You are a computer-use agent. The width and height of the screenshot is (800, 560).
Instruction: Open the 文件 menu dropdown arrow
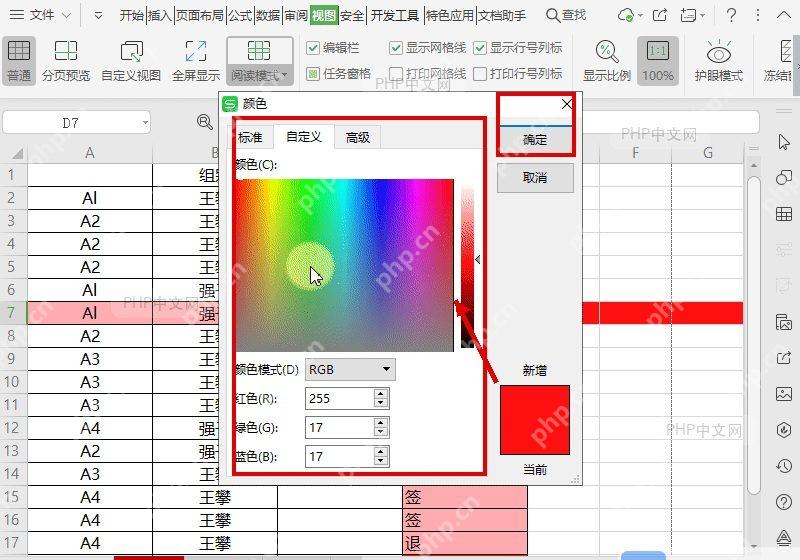66,16
